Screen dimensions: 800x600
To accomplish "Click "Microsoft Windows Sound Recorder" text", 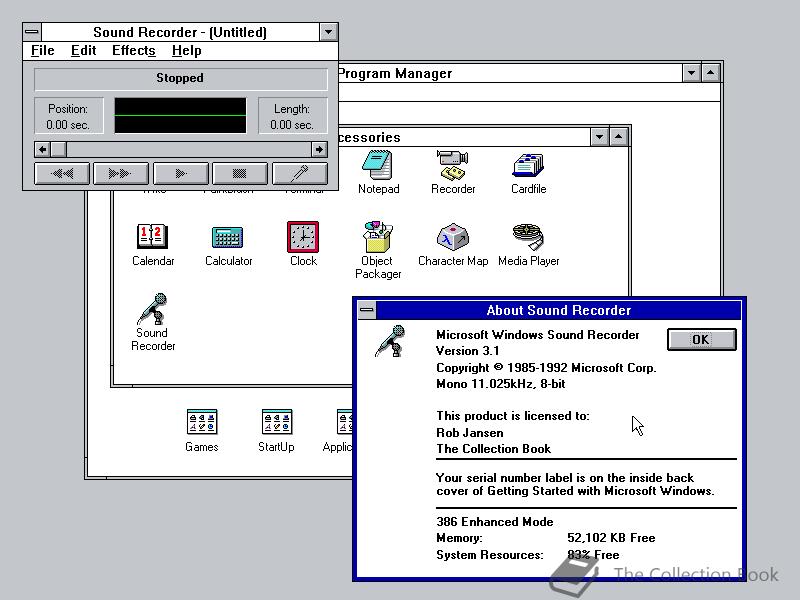I will coord(537,335).
